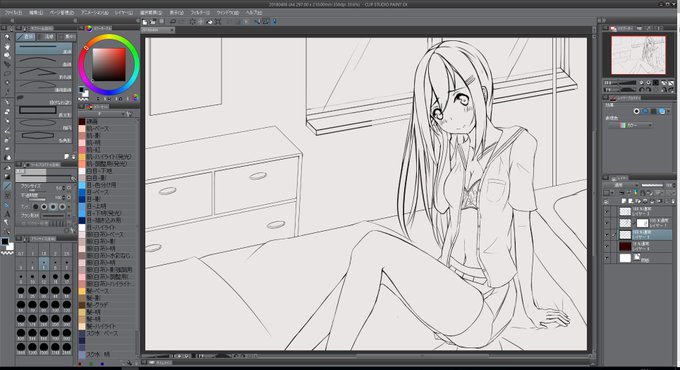Select the Fill bucket tool
This screenshot has width=680, height=370.
[x=7, y=167]
